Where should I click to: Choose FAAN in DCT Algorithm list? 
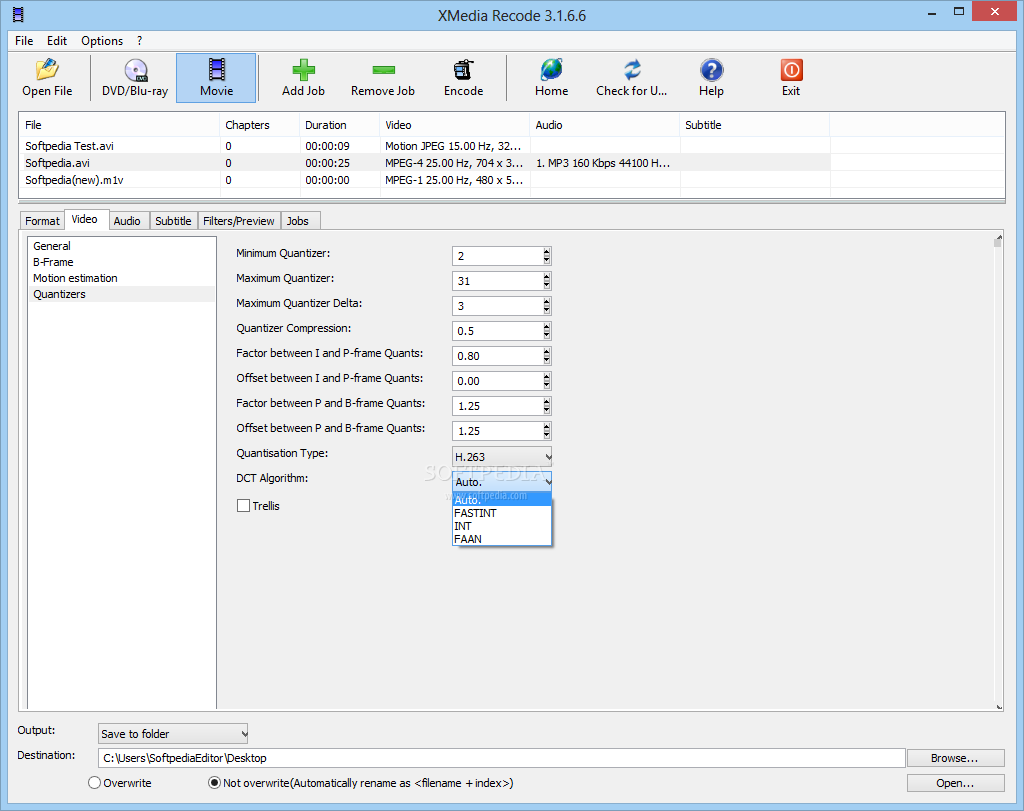[502, 539]
